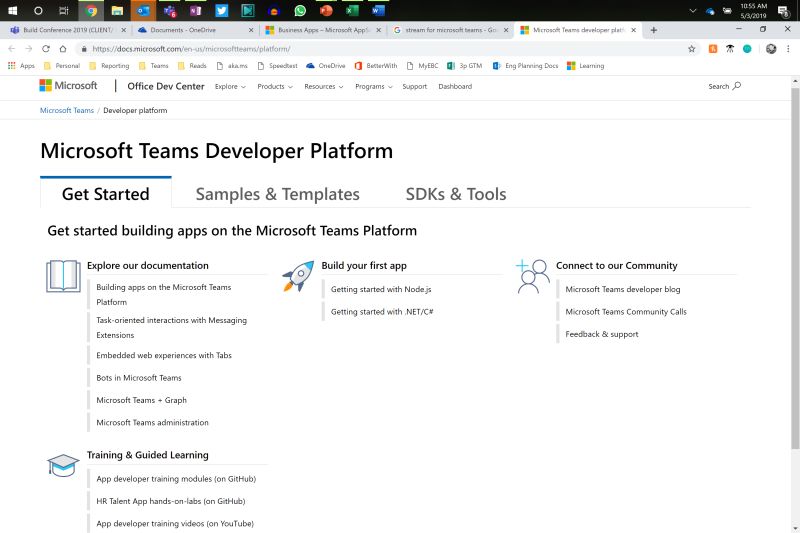The image size is (800, 533).
Task: Open Microsoft Teams + Graph link
Action: (x=141, y=400)
